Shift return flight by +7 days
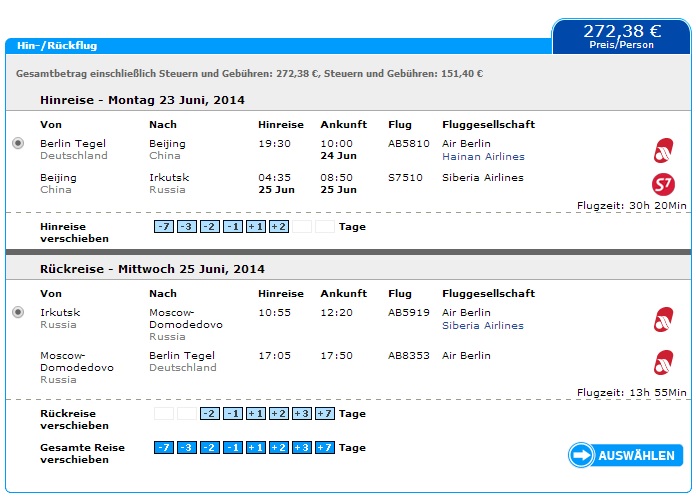 325,414
